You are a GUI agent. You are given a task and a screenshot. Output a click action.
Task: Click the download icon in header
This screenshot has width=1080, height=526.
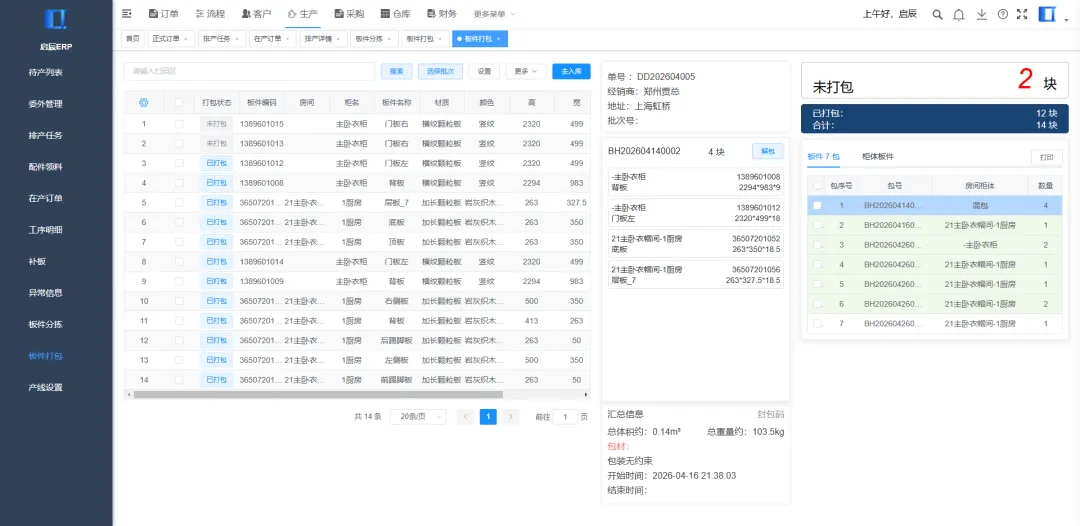(x=982, y=14)
